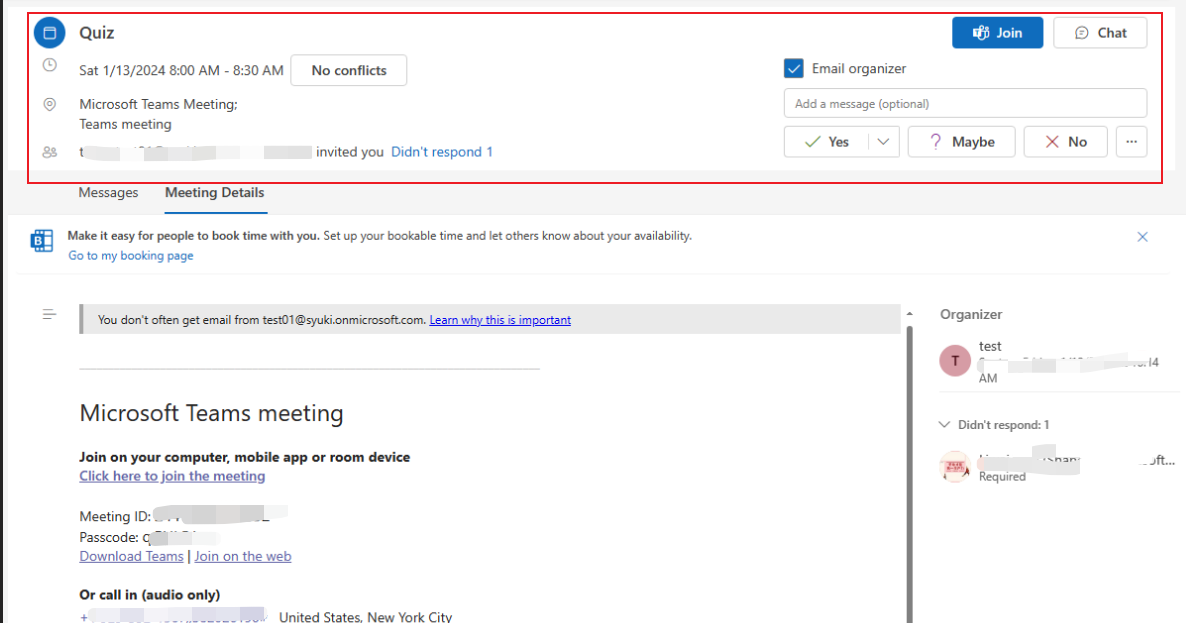The height and width of the screenshot is (623, 1186).
Task: Click the No conflicts button
Action: point(349,70)
